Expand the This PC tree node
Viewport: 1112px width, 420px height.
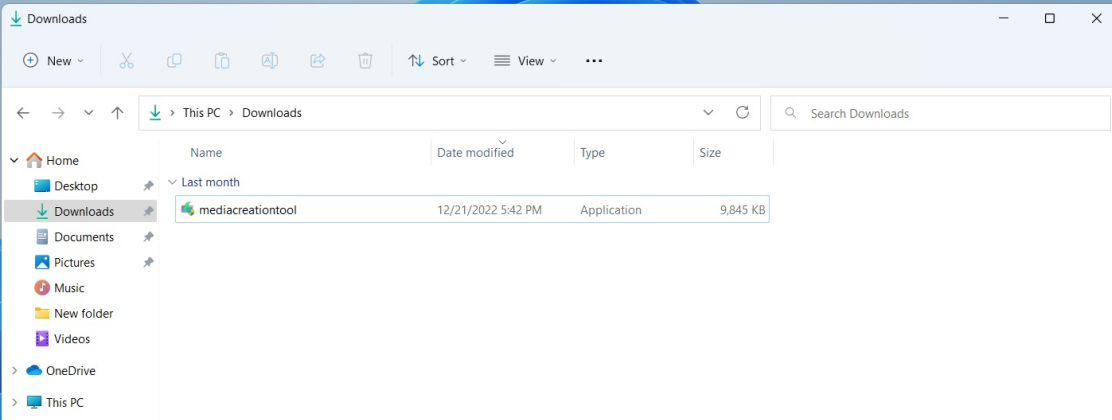[x=14, y=402]
